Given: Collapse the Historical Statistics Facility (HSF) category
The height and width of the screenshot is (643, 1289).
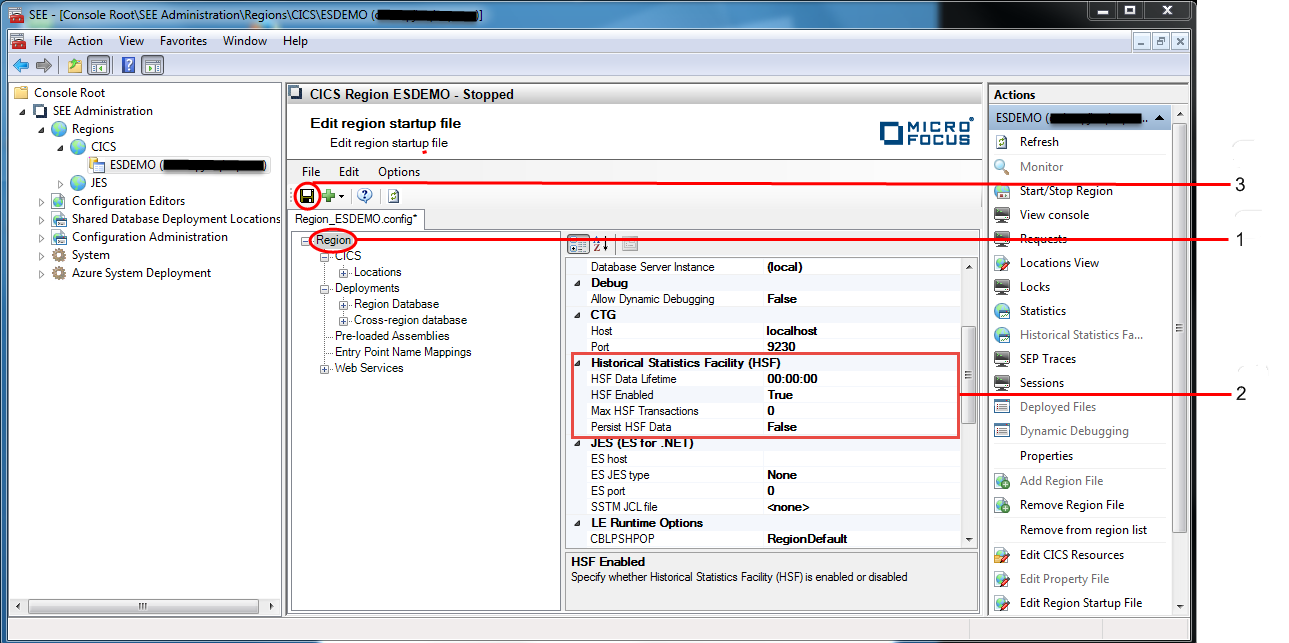Looking at the screenshot, I should click(576, 363).
